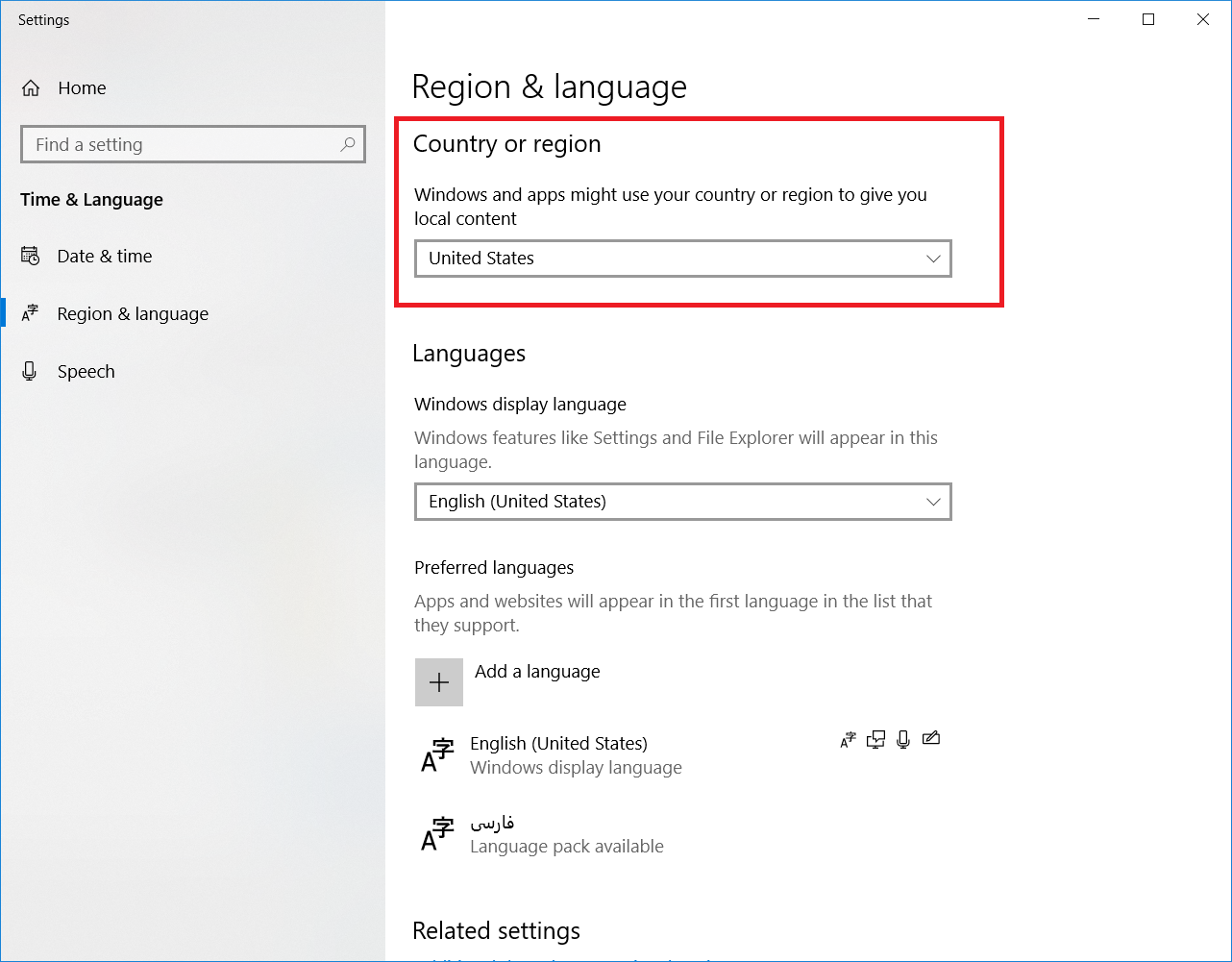Click the Country or region heading
This screenshot has height=962, width=1232.
[x=506, y=144]
